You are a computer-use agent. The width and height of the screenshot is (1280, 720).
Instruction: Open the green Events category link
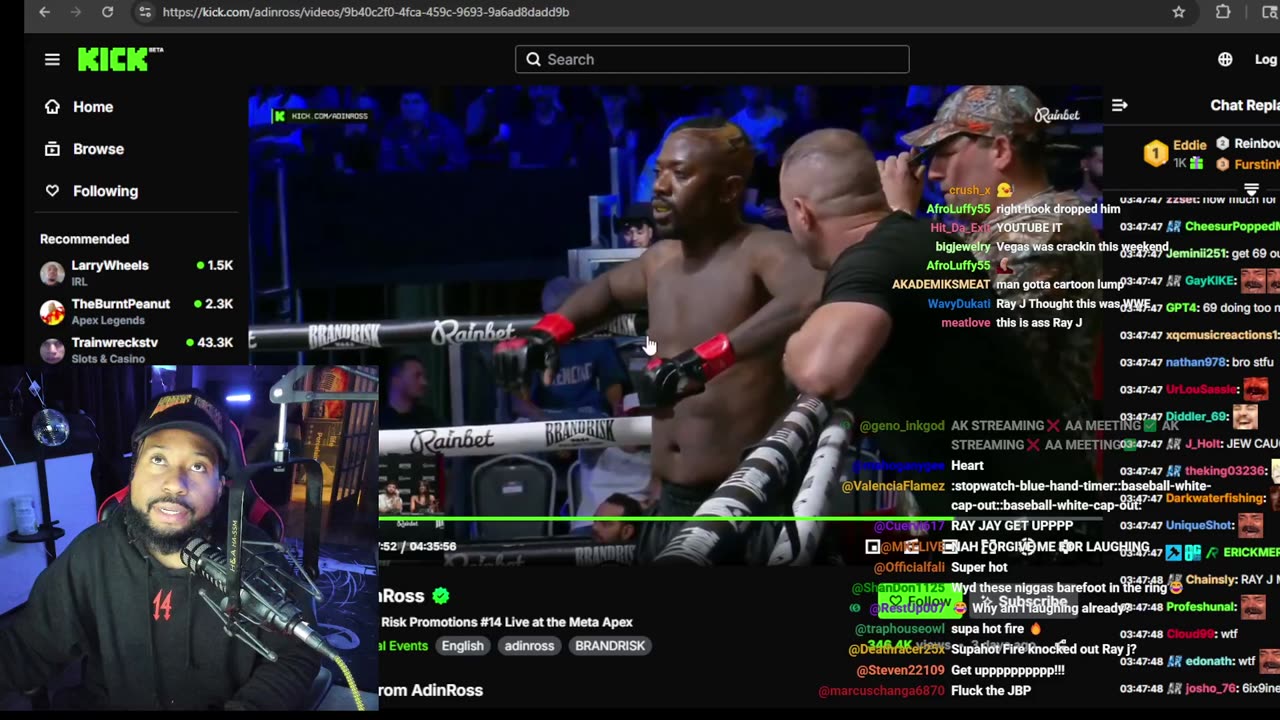[x=403, y=646]
